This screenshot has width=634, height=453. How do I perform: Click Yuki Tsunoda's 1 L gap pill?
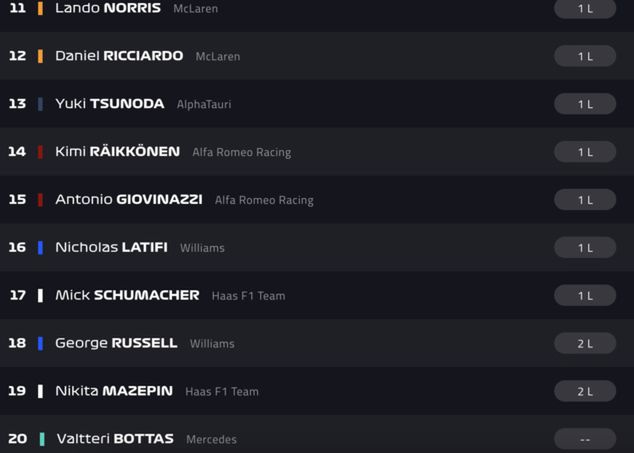tap(585, 104)
